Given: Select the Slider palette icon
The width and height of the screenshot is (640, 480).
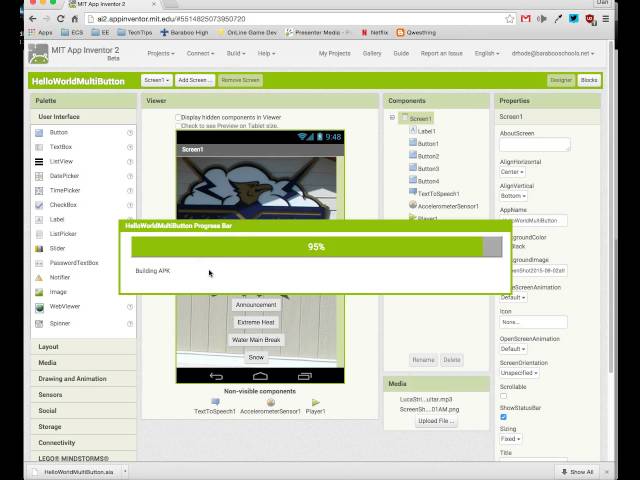Looking at the screenshot, I should point(39,249).
